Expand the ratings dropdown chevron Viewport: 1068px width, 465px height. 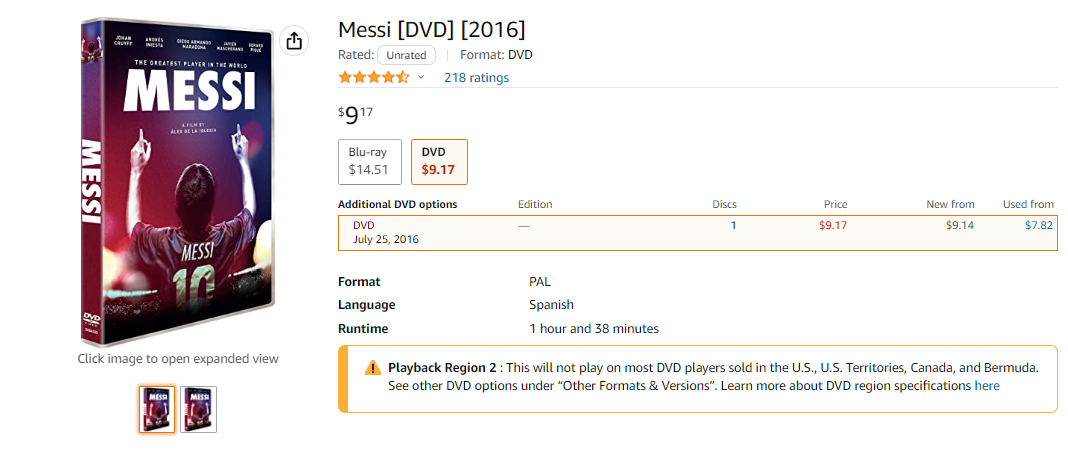[421, 78]
